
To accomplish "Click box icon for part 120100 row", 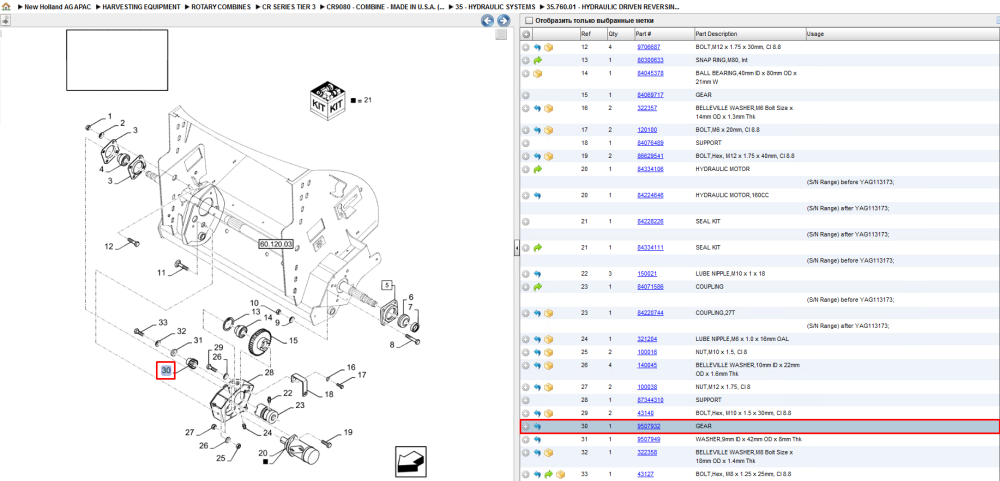I will click(x=548, y=130).
